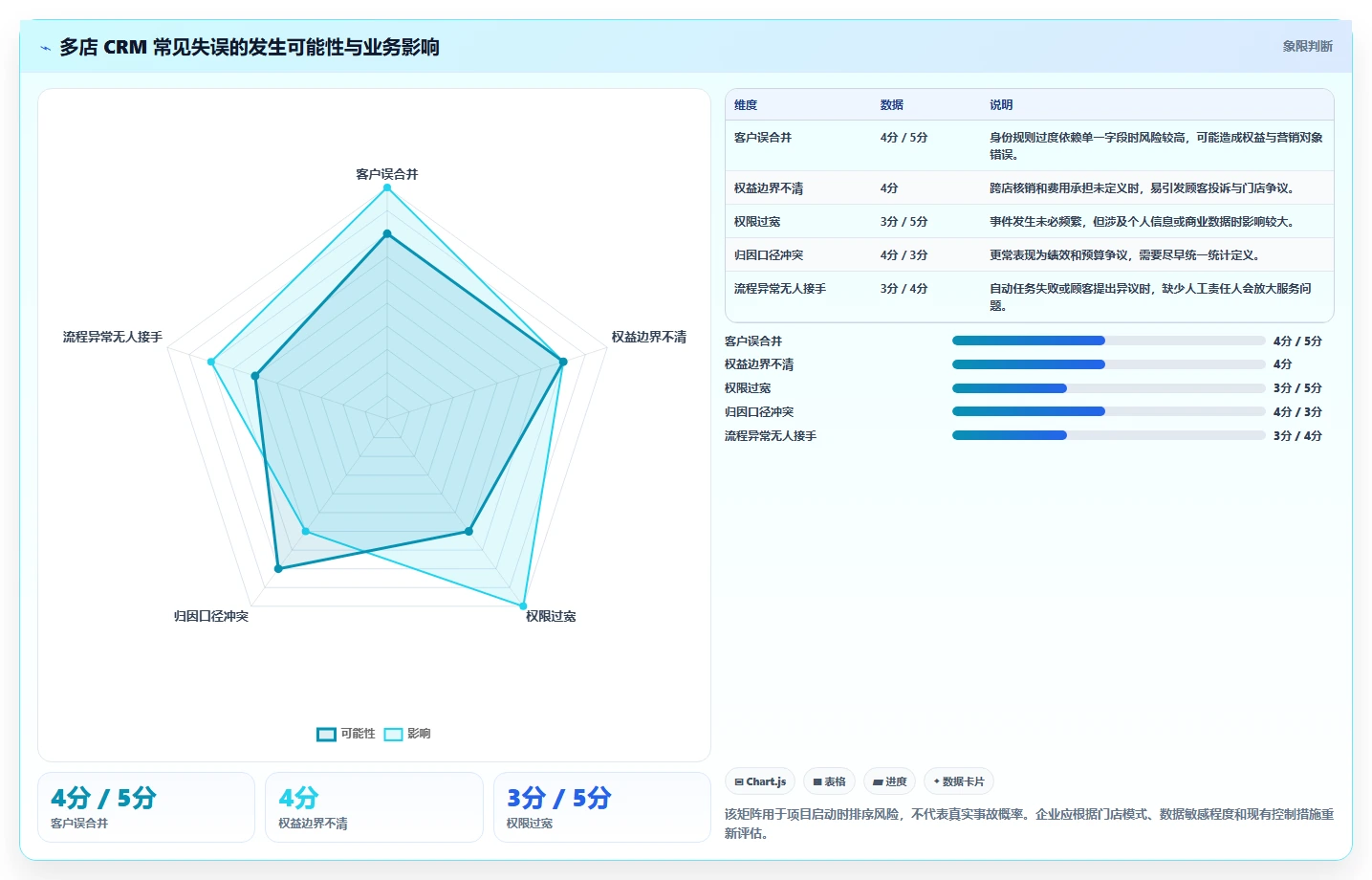Select the 权益边界不清 table row label
1372x880 pixels.
coord(769,188)
